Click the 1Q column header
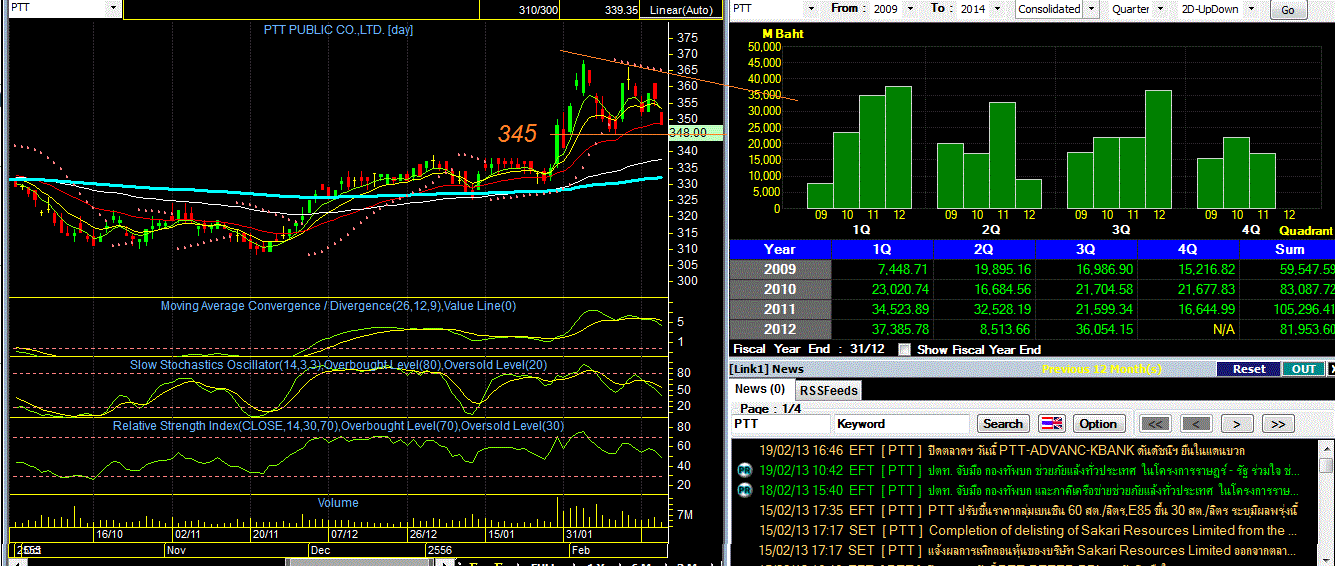The height and width of the screenshot is (566, 1335). pyautogui.click(x=883, y=249)
